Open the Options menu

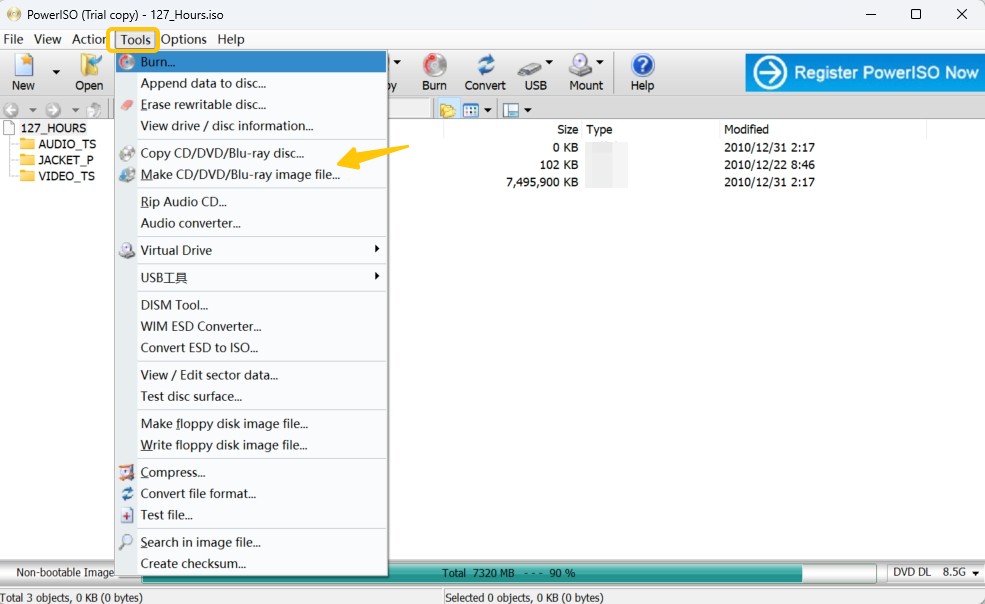184,39
